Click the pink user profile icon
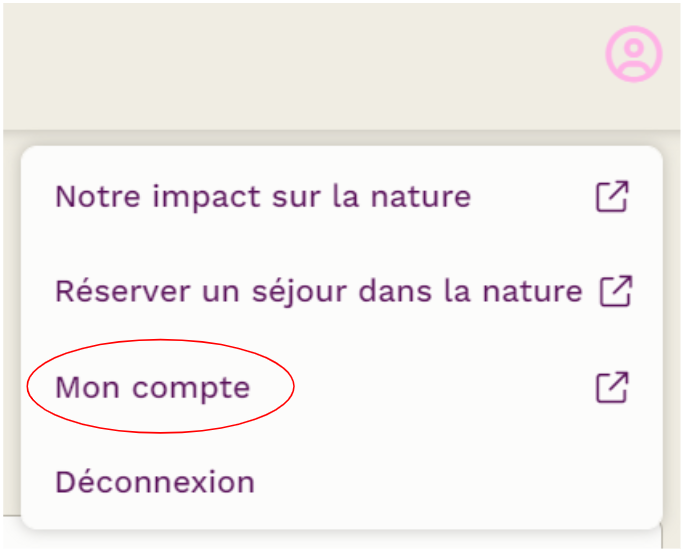Screen dimensions: 683x557 coord(634,54)
